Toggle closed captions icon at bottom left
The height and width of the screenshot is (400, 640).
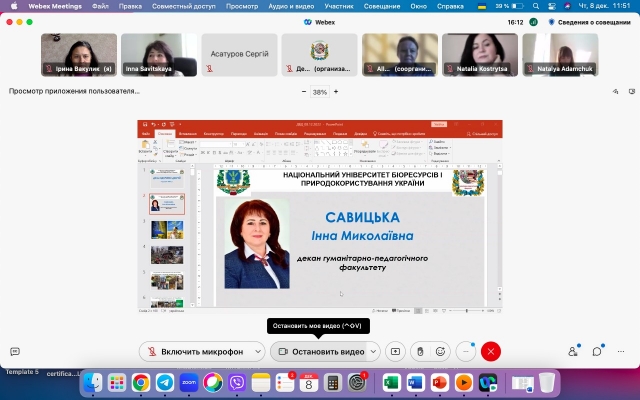click(x=15, y=351)
